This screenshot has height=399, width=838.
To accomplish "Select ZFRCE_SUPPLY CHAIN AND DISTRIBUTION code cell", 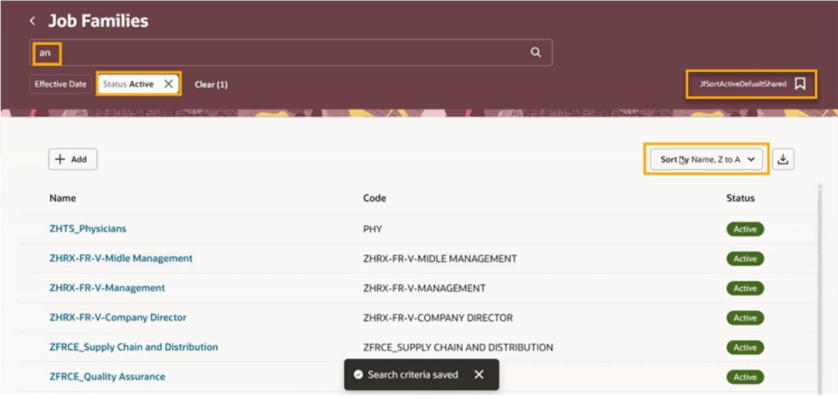I will (458, 348).
